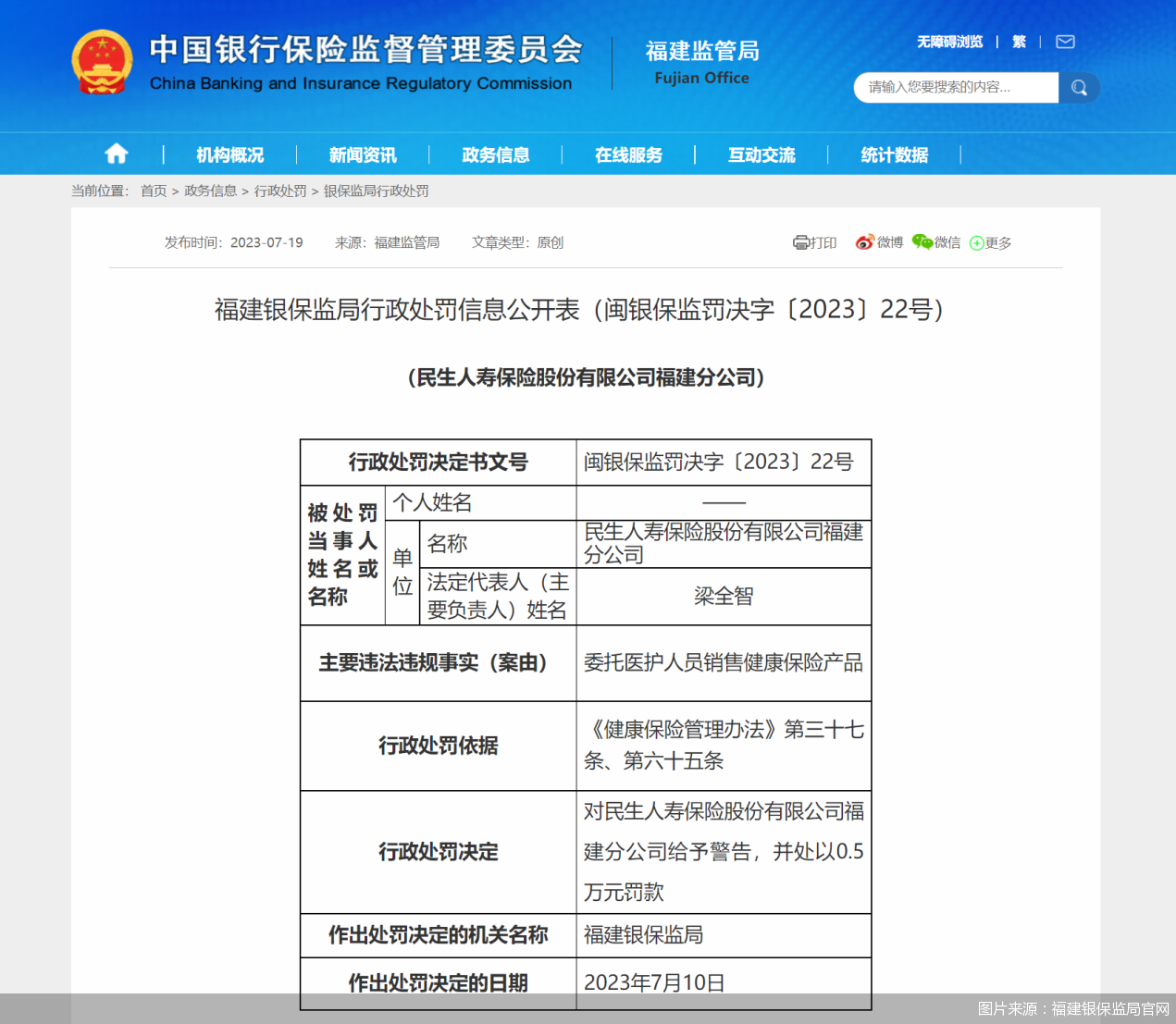The image size is (1176, 1024).
Task: Click header 行政处罚决定
Action: click(x=439, y=852)
